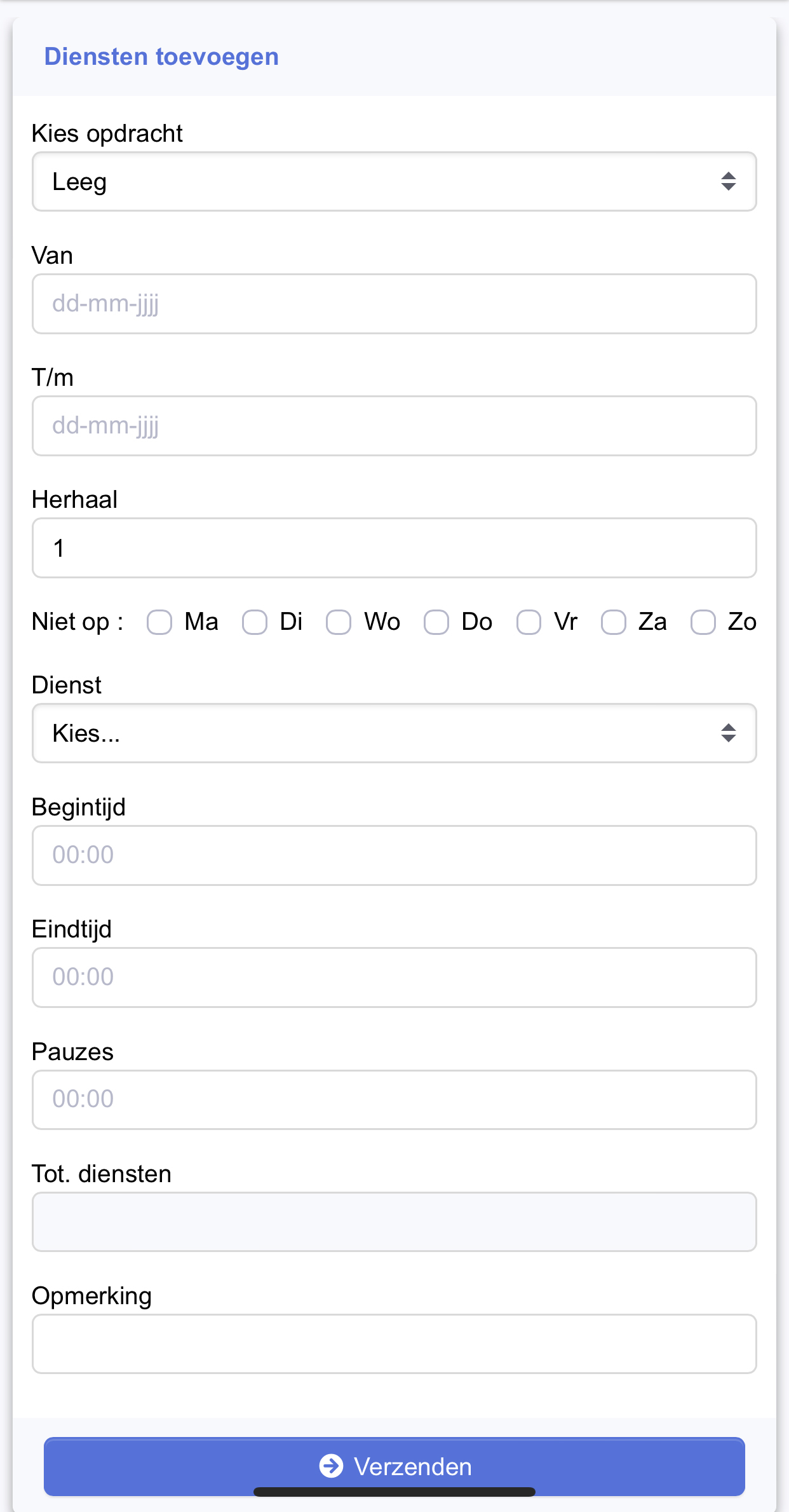The width and height of the screenshot is (789, 1512).
Task: Click the Begintijd time field
Action: [x=394, y=855]
